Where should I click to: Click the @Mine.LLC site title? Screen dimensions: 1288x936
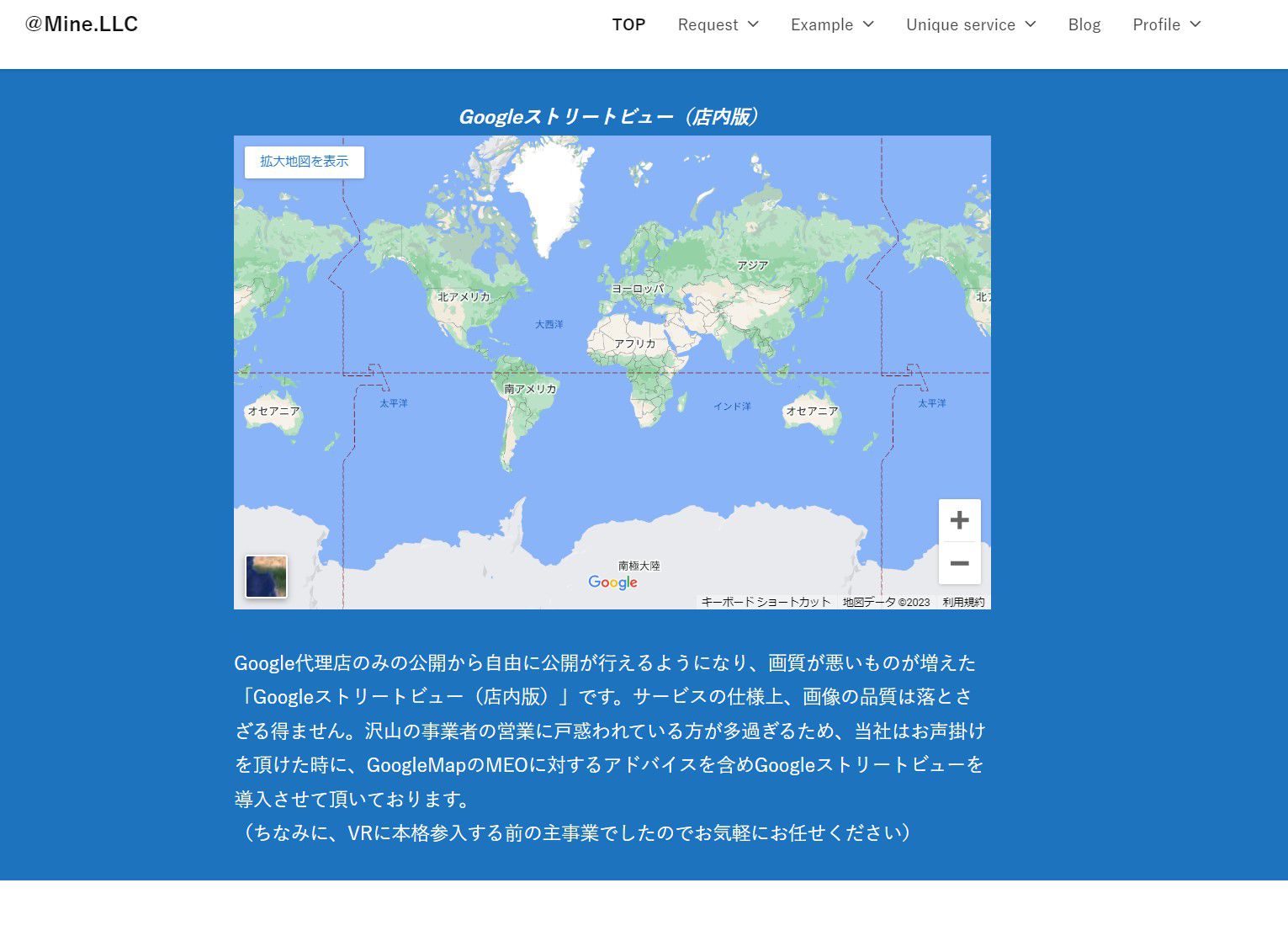pyautogui.click(x=82, y=24)
